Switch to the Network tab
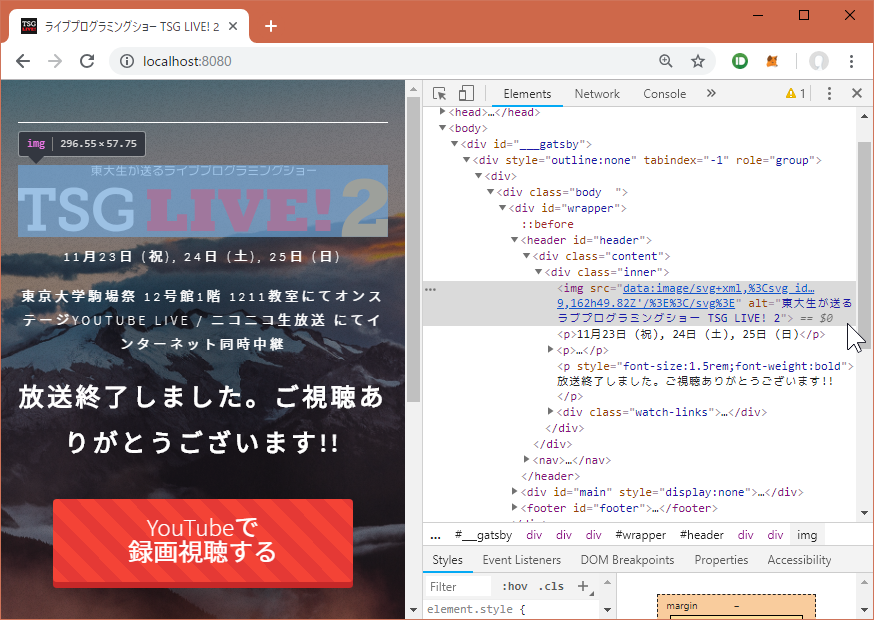874x620 pixels. (x=597, y=94)
